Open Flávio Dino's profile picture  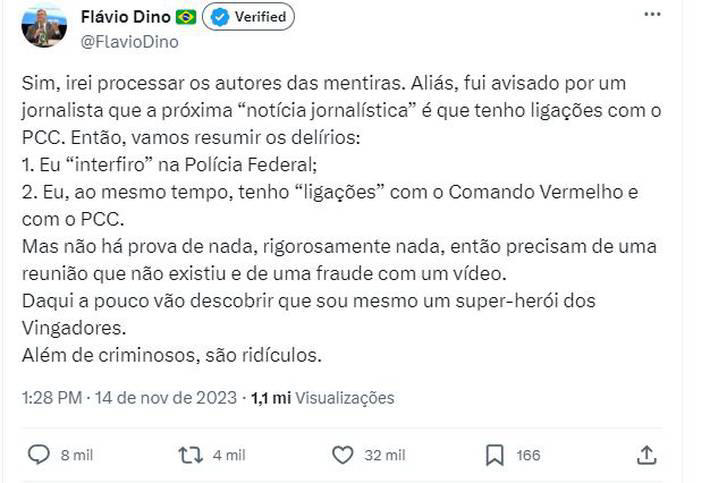tap(44, 26)
